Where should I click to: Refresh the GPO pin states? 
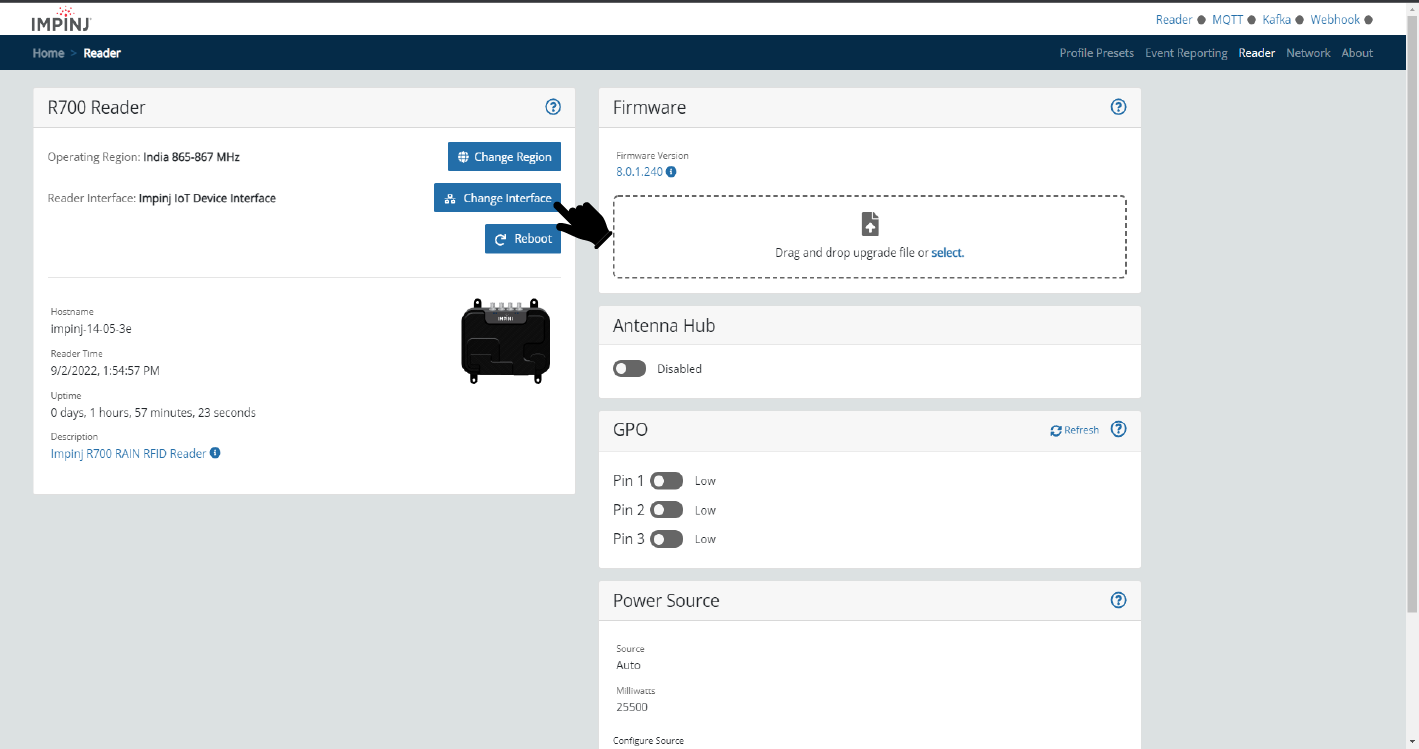pos(1074,430)
